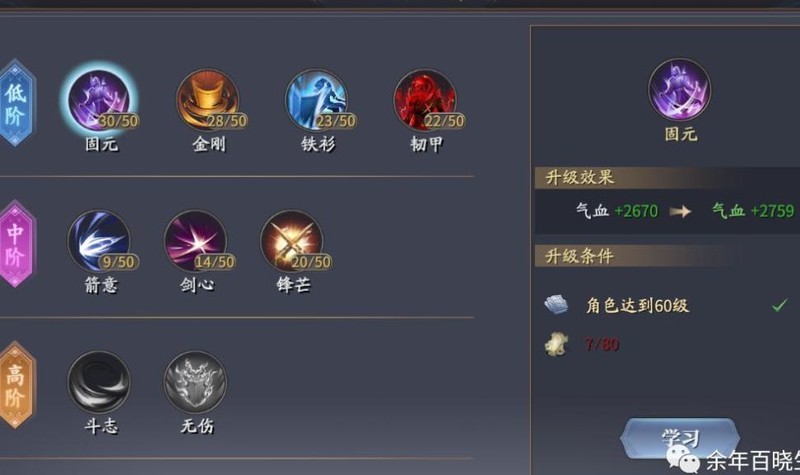This screenshot has width=800, height=475.
Task: Select the locked 斗志 skill icon
Action: pos(99,382)
